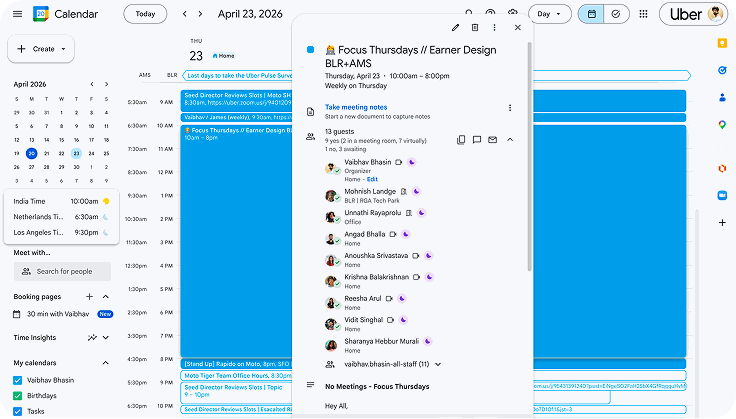Email guests using the envelope icon

(x=492, y=140)
